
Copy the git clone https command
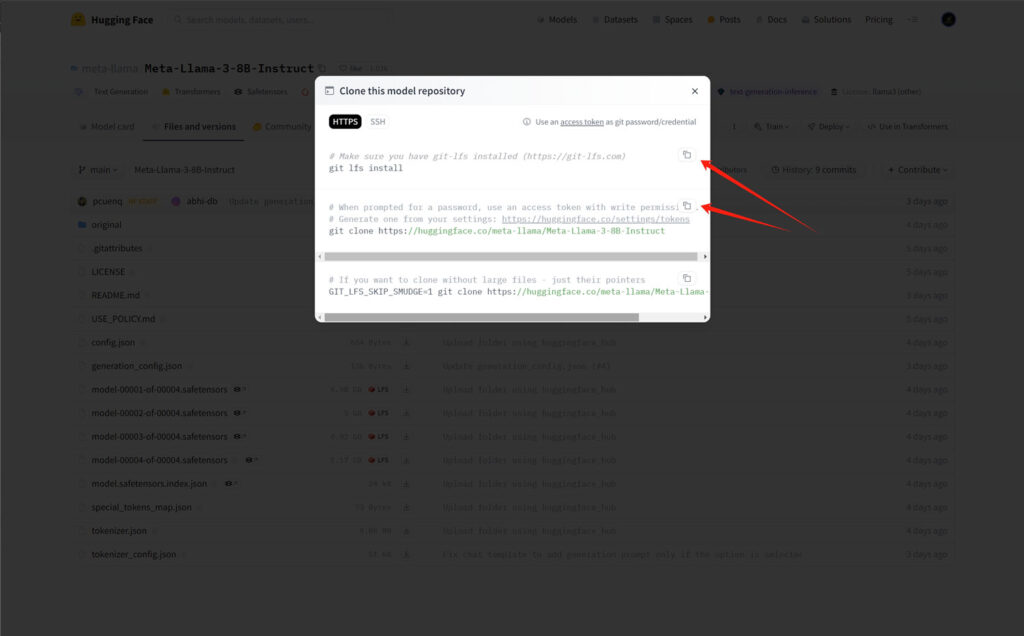tap(686, 206)
